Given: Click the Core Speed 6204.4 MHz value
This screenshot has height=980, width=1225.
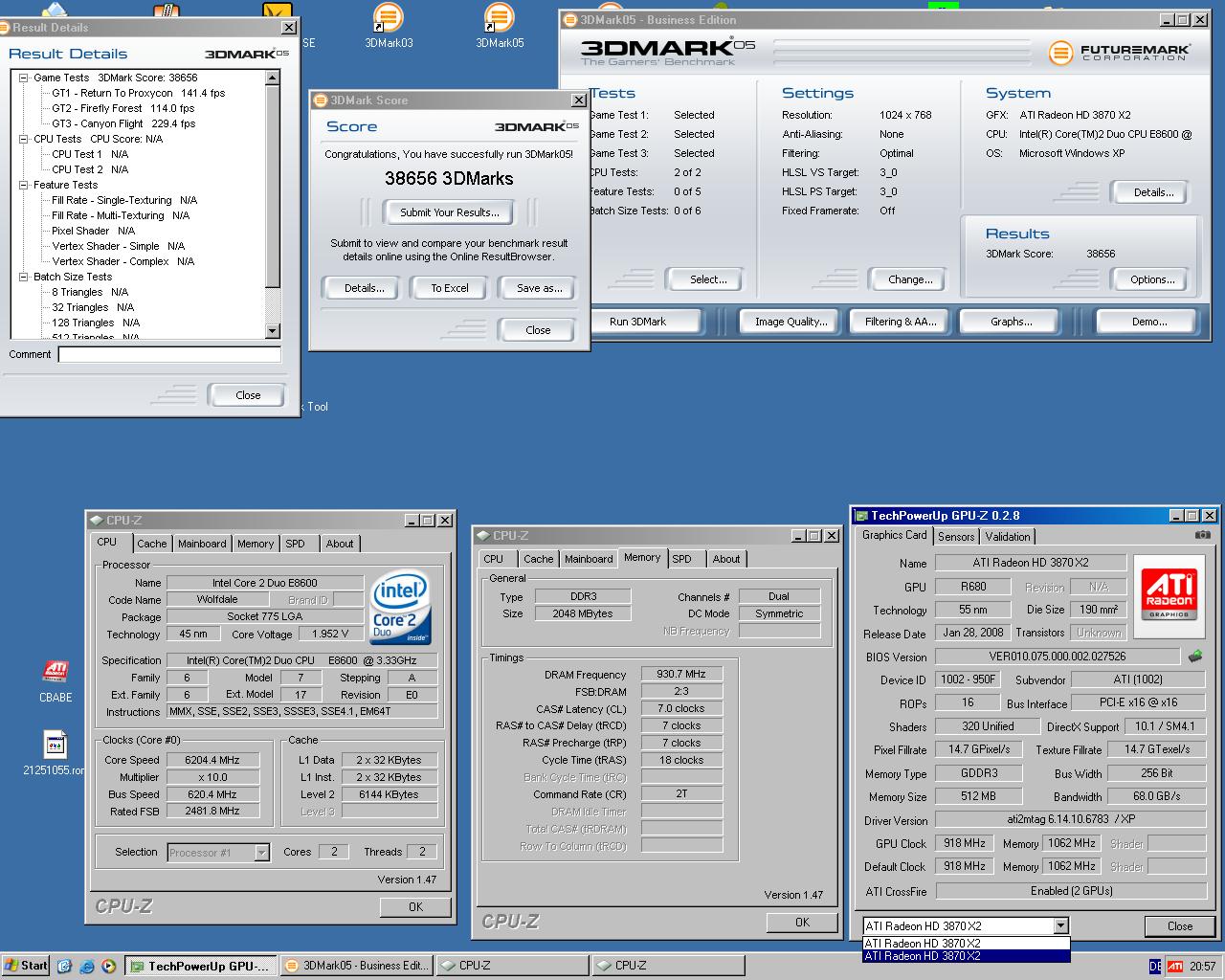Looking at the screenshot, I should (212, 760).
